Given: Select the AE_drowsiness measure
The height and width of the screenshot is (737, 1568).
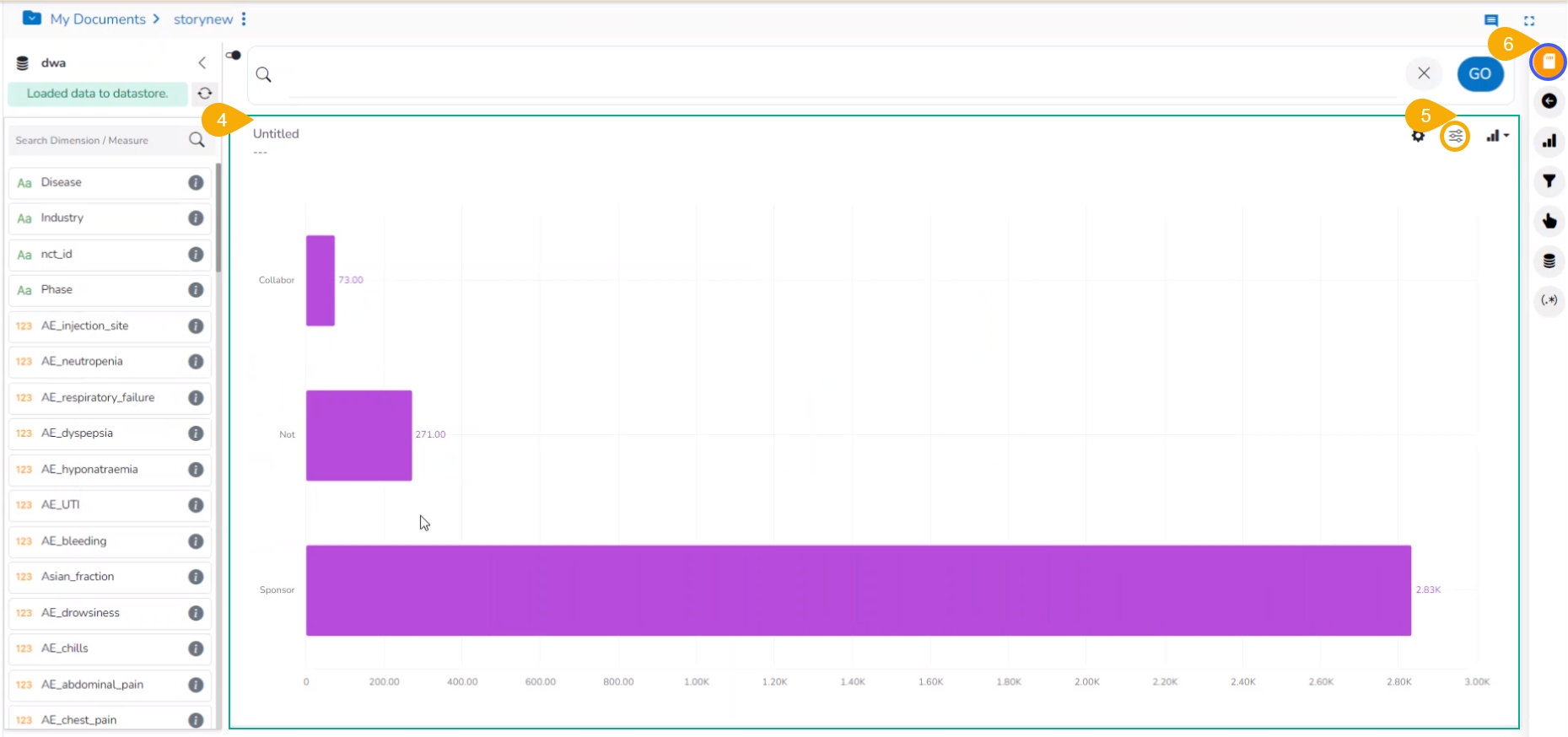Looking at the screenshot, I should tap(110, 613).
